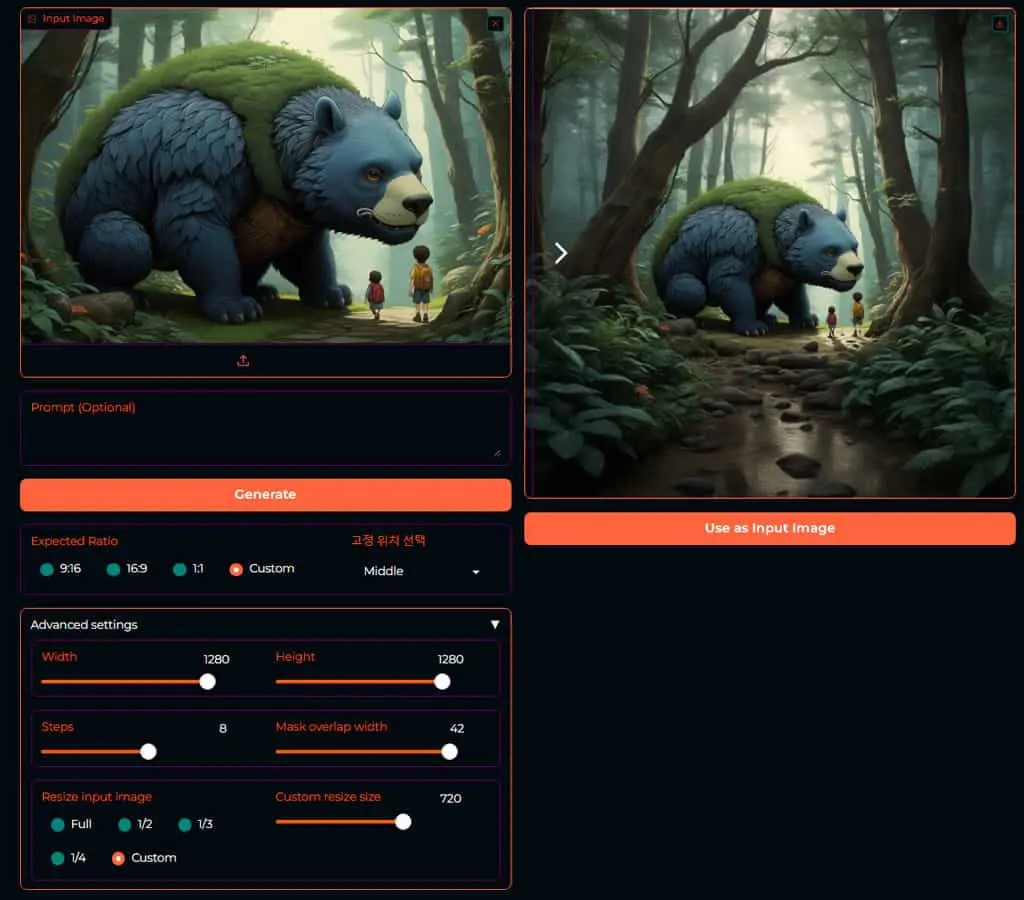The image size is (1024, 900).
Task: Click the Input image label icon
Action: pos(32,18)
